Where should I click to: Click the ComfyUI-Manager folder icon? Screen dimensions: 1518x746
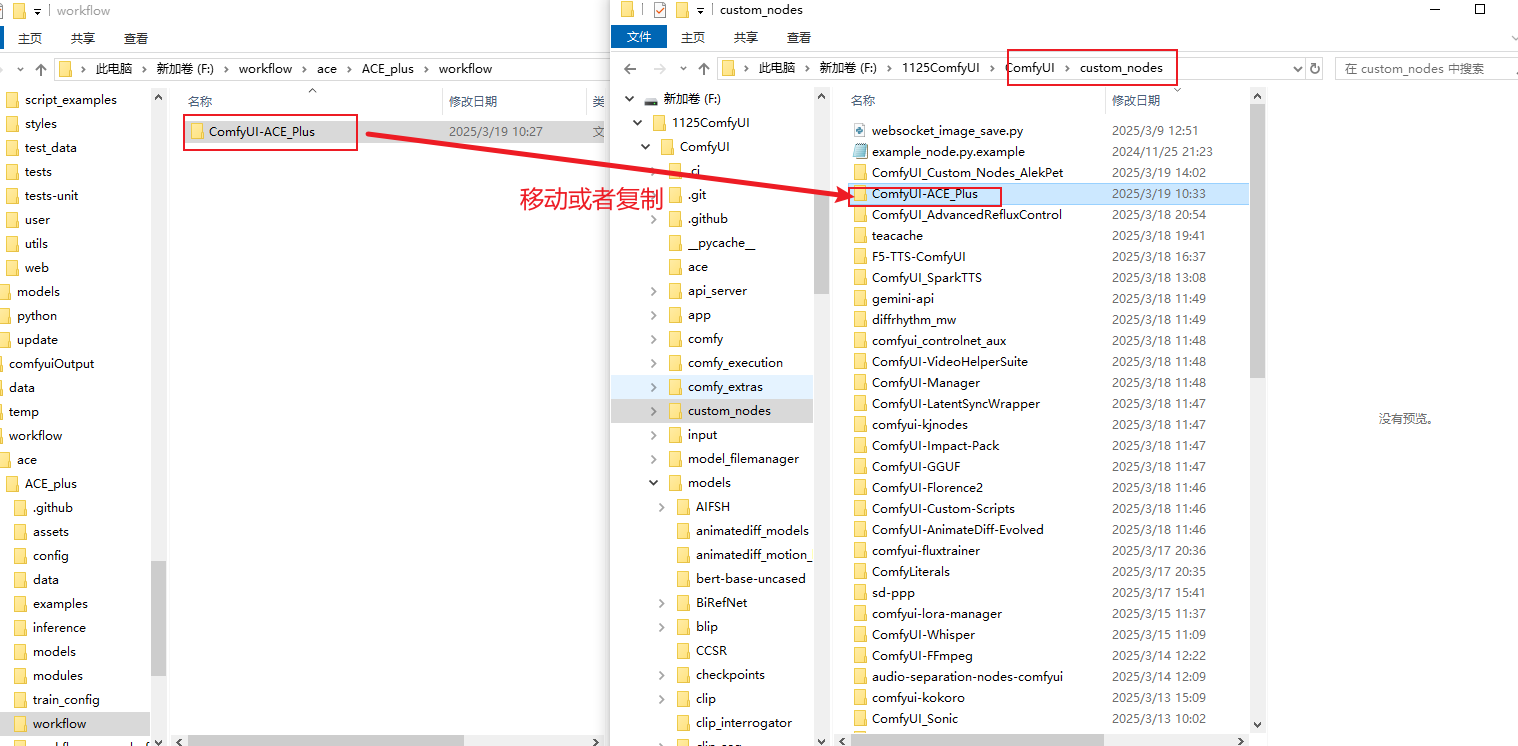coord(859,383)
